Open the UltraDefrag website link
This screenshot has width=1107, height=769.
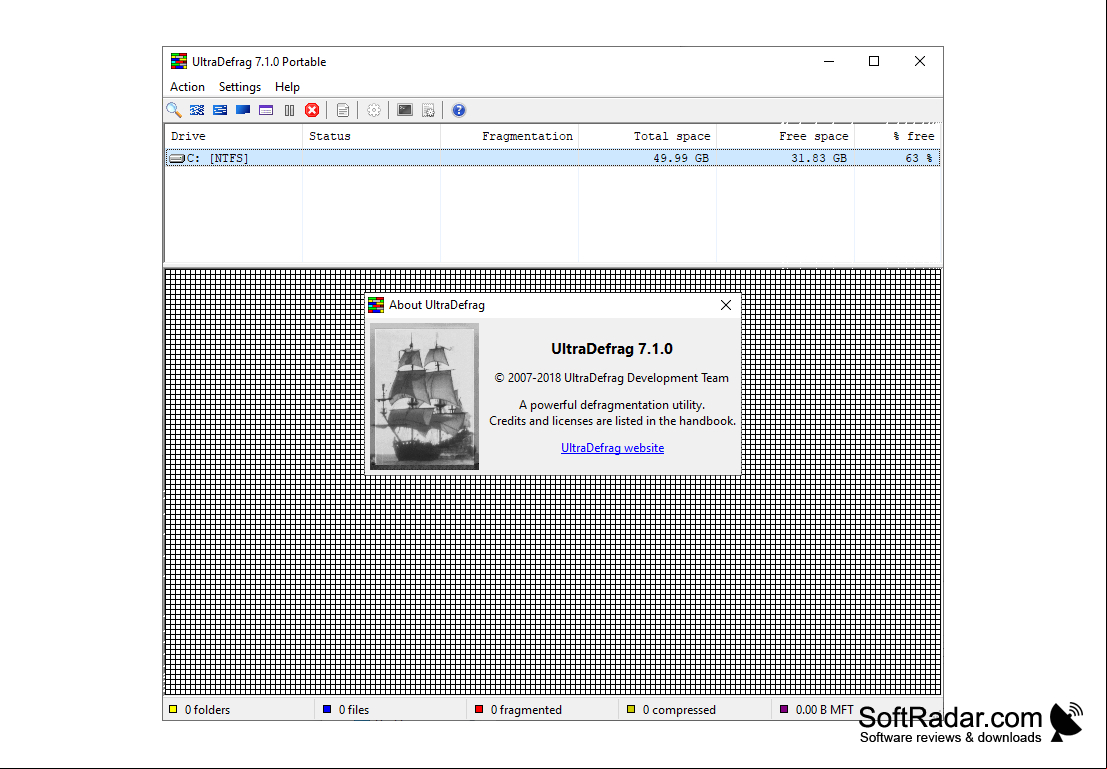click(x=612, y=448)
